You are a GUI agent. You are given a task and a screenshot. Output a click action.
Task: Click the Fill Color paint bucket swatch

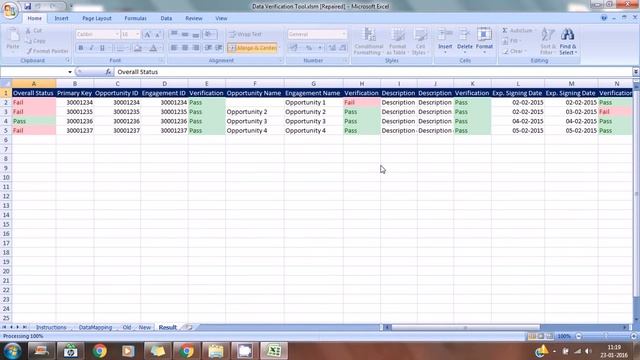[138, 48]
